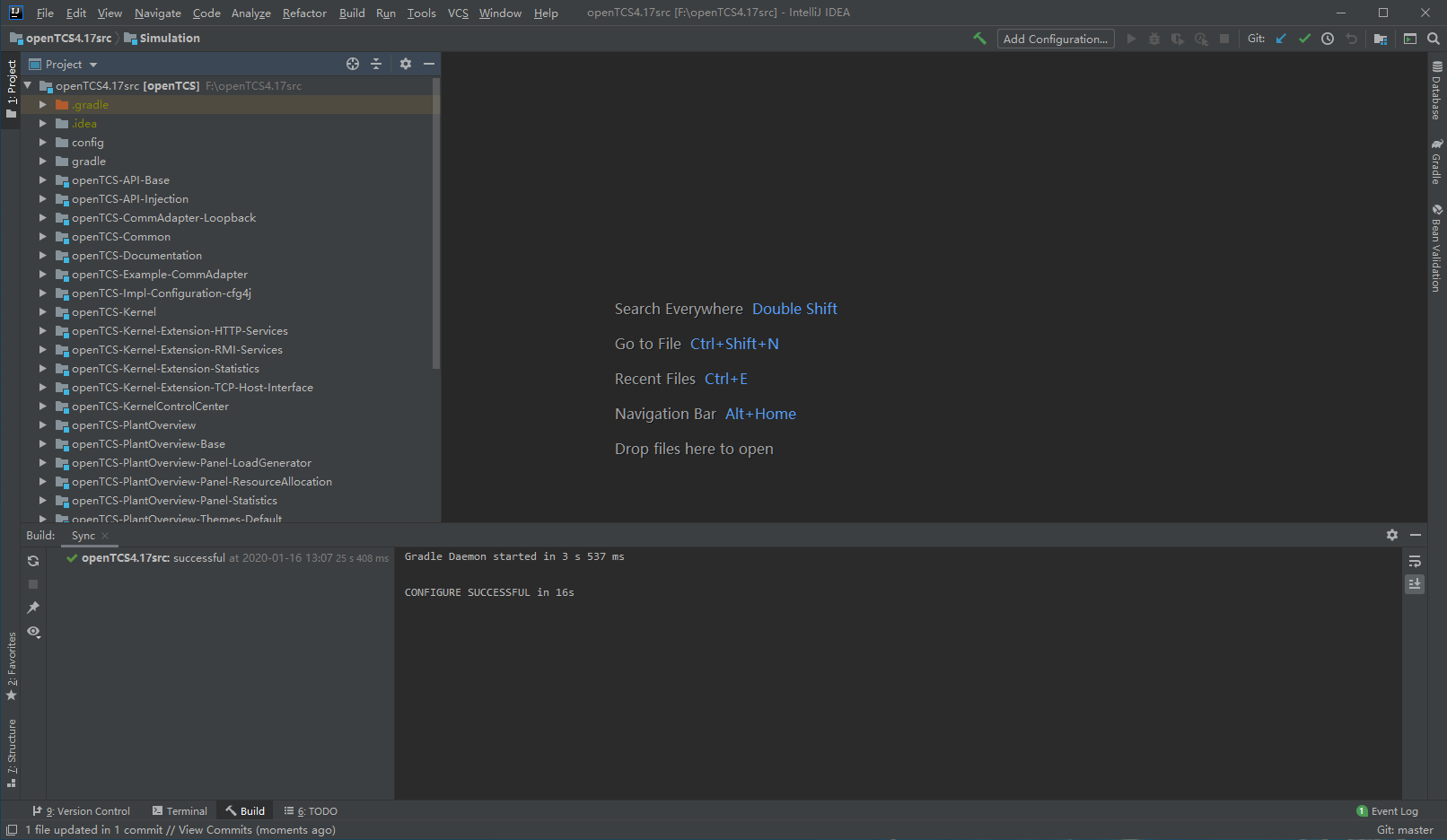Click the openTCS4.17src breadcrumb
The image size is (1447, 840).
[61, 39]
